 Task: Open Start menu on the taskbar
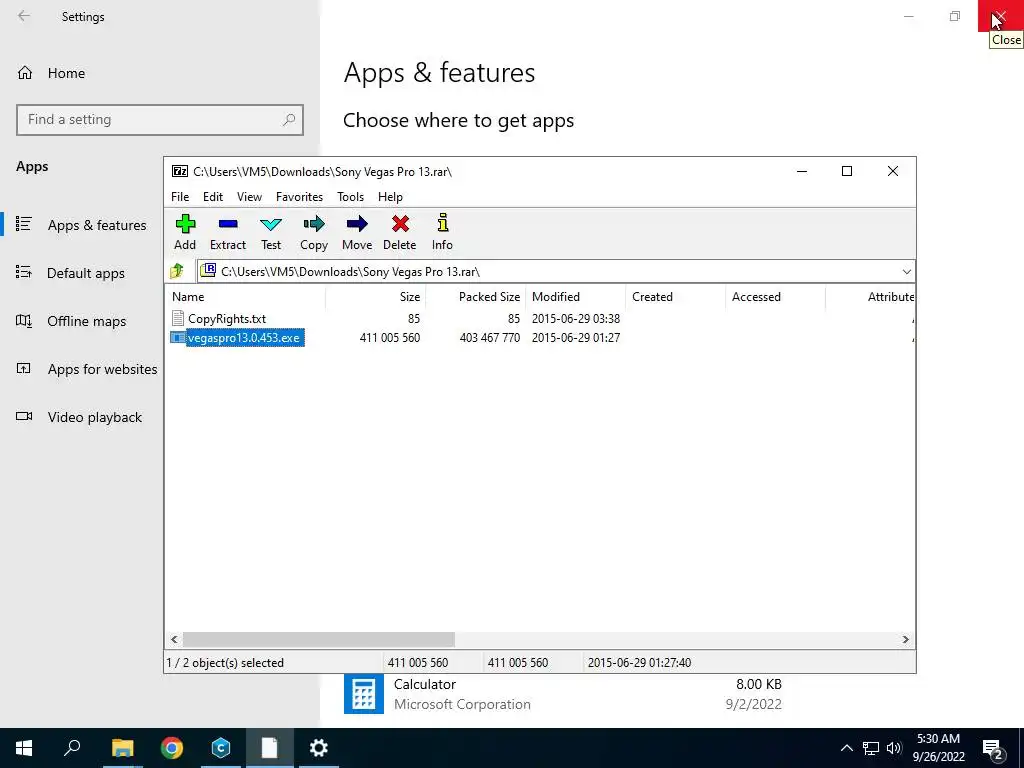coord(24,748)
